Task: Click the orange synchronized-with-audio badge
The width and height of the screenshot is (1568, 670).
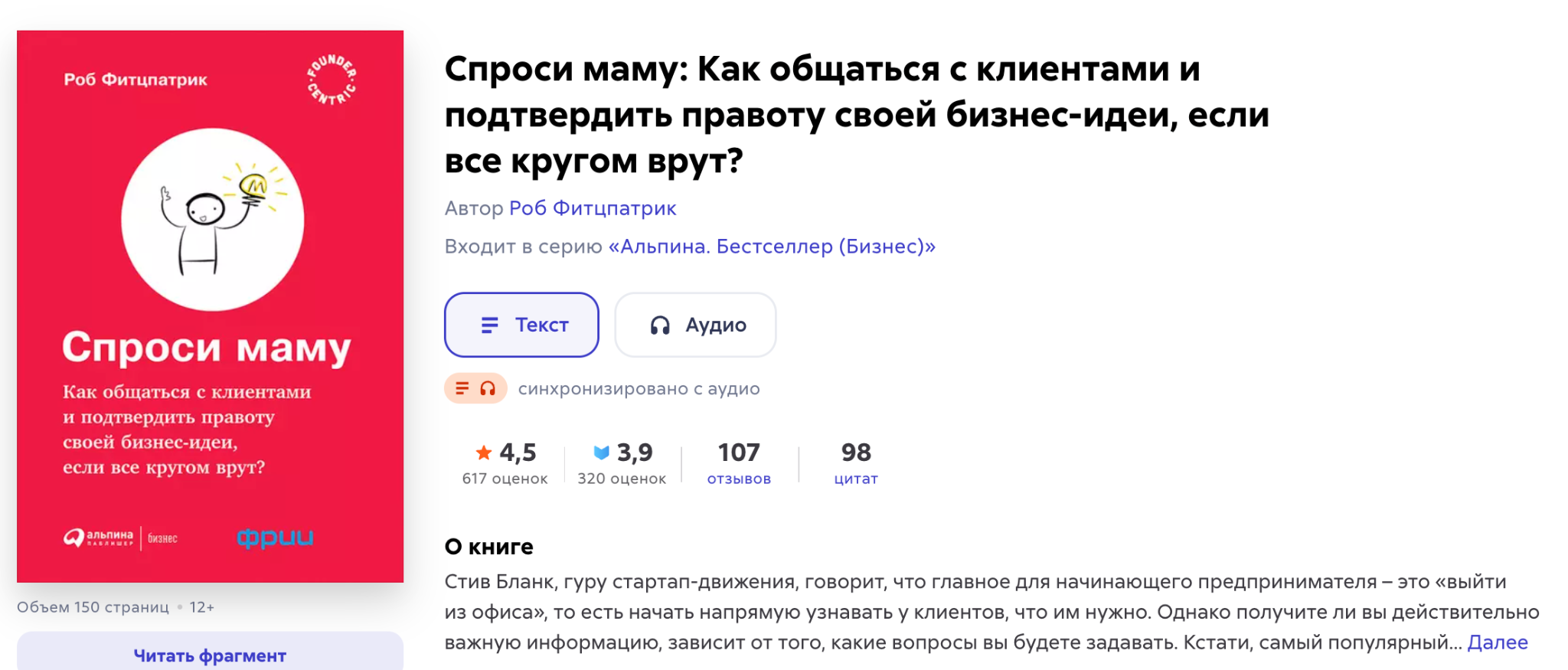Action: coord(475,388)
